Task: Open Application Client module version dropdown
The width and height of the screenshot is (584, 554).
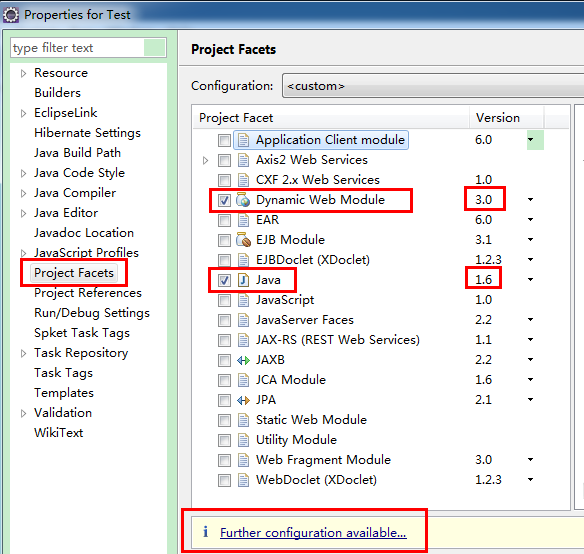Action: 535,140
